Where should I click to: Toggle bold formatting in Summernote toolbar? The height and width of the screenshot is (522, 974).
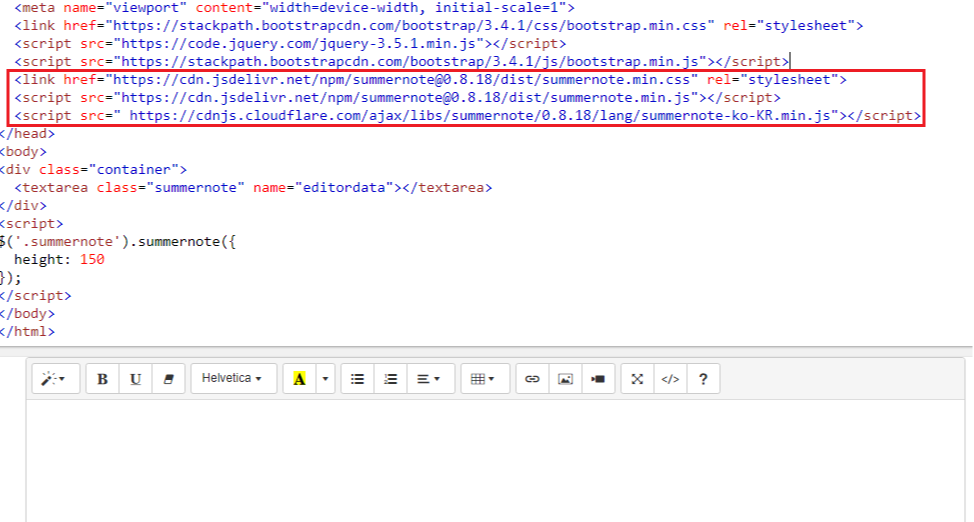pos(102,378)
